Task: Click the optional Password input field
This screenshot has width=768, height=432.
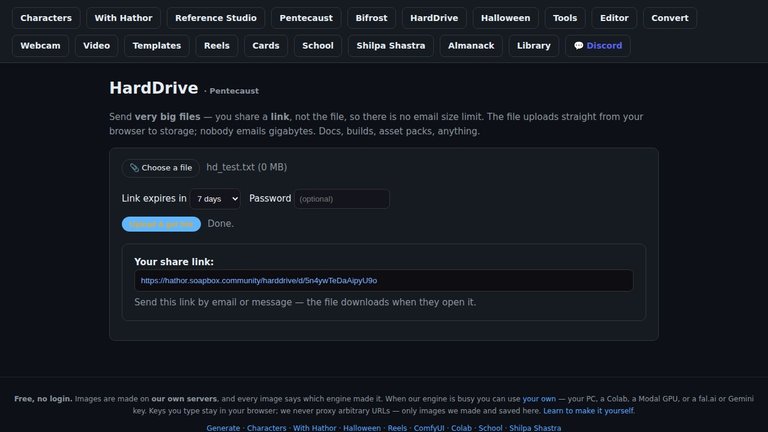Action: (x=342, y=199)
